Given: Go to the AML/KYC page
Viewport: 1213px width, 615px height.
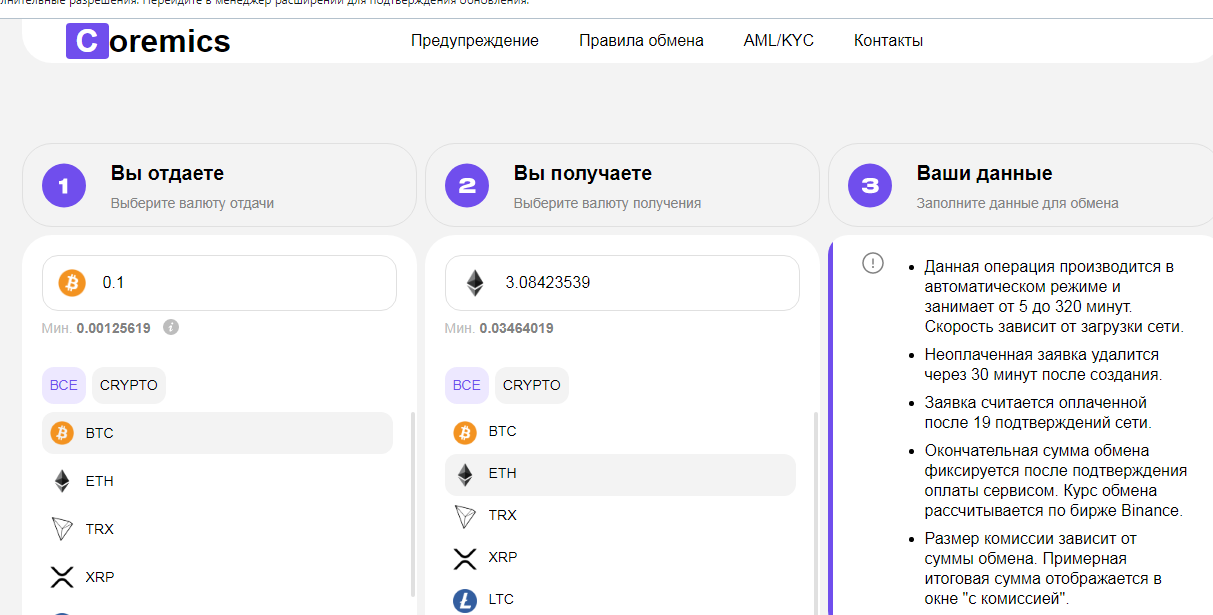Looking at the screenshot, I should (x=778, y=41).
